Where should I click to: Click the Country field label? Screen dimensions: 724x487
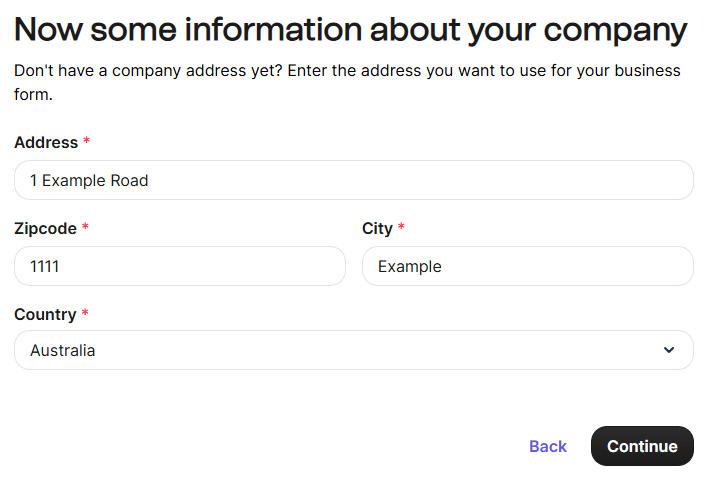45,315
